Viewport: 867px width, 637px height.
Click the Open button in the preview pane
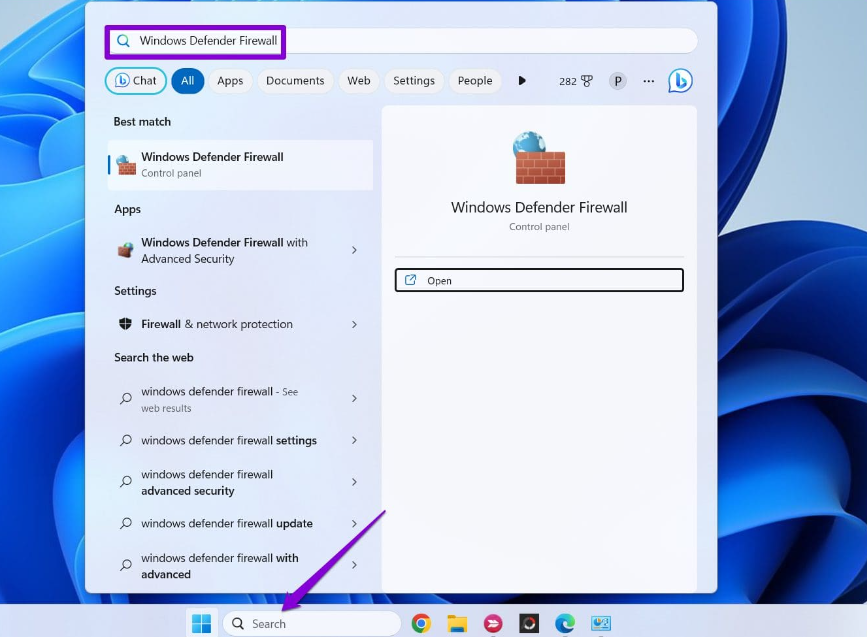(539, 280)
